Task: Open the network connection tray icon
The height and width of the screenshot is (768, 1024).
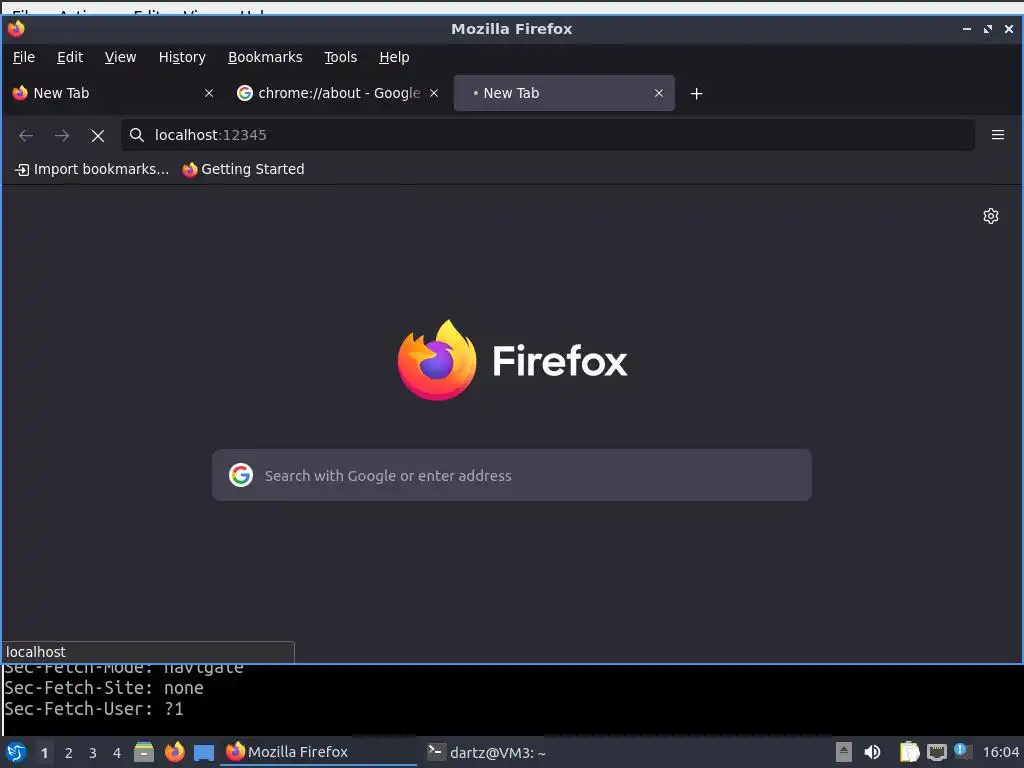Action: click(936, 752)
